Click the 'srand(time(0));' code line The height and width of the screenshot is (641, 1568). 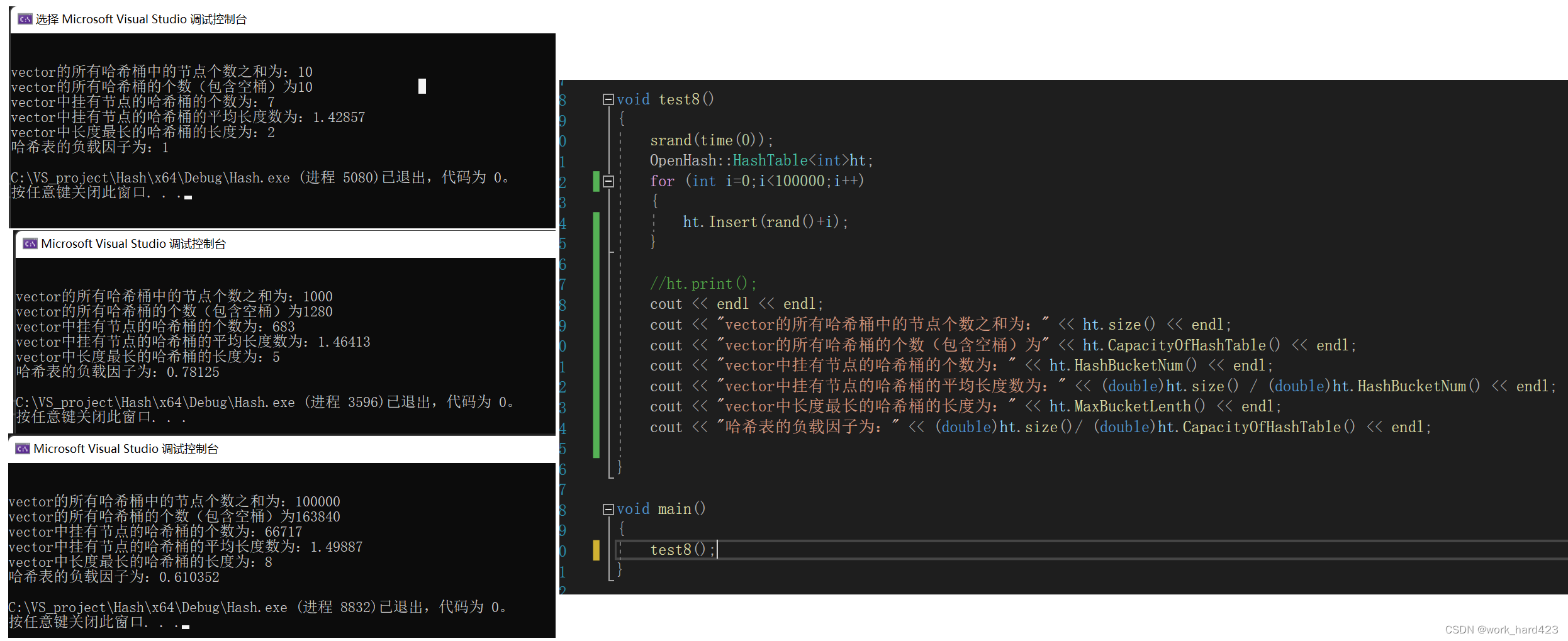(712, 140)
